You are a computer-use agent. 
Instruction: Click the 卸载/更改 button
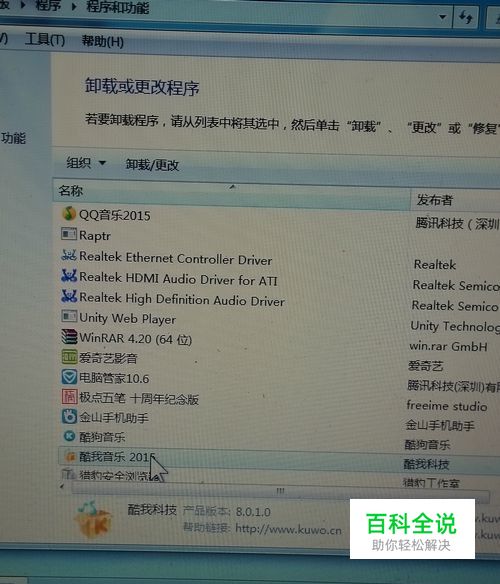pos(152,165)
